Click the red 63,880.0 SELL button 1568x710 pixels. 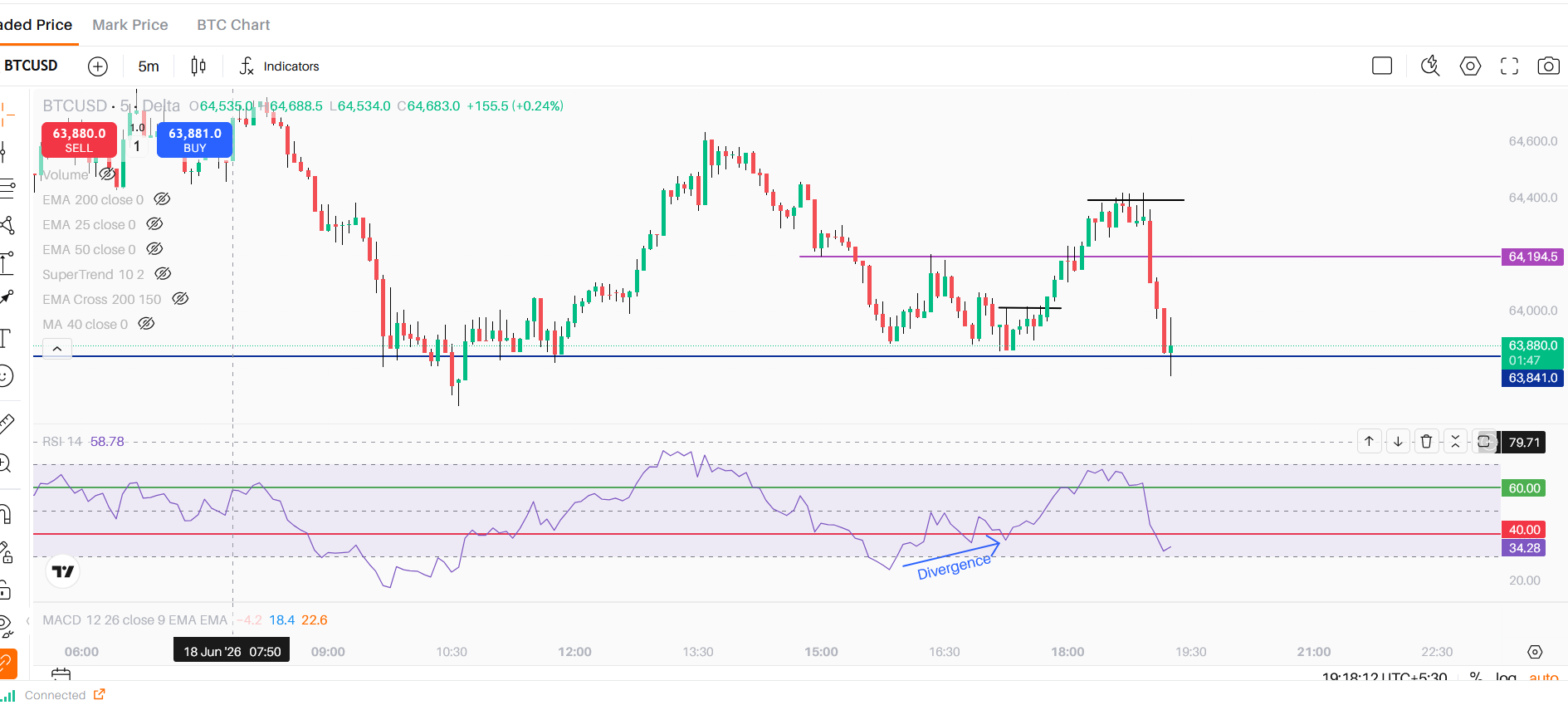point(79,140)
